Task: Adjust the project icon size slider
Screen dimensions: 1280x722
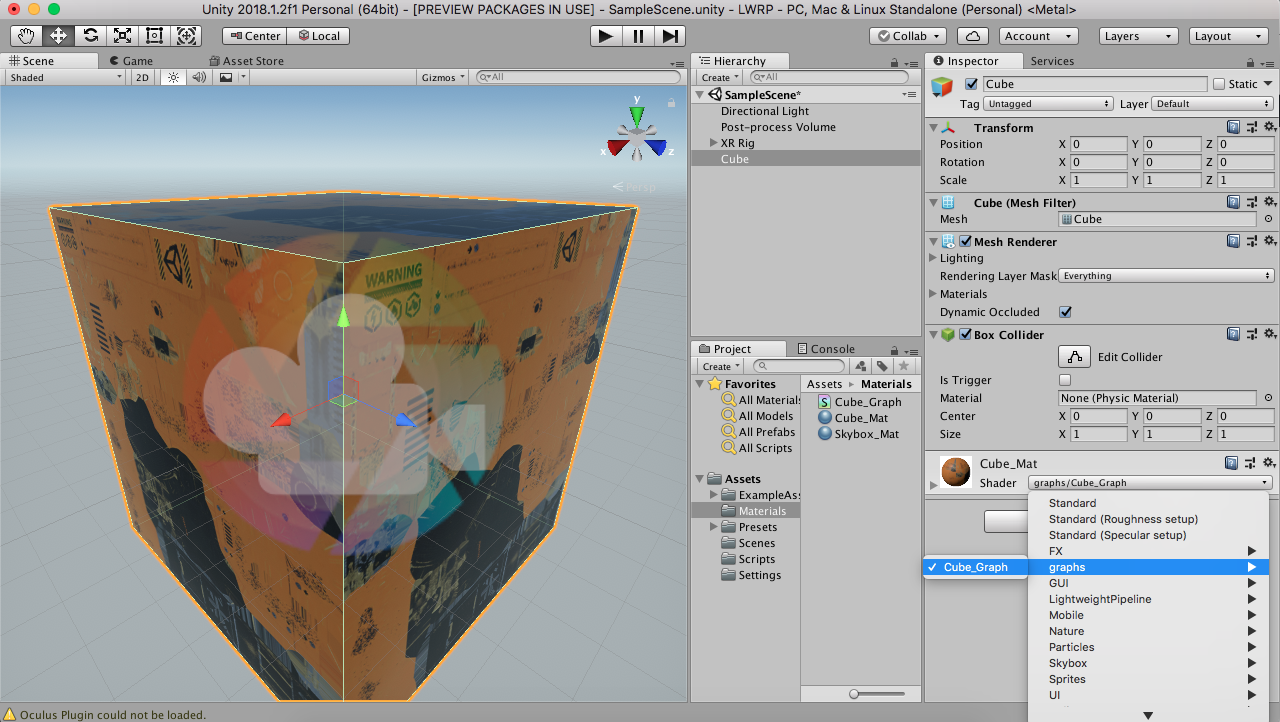Action: [855, 694]
